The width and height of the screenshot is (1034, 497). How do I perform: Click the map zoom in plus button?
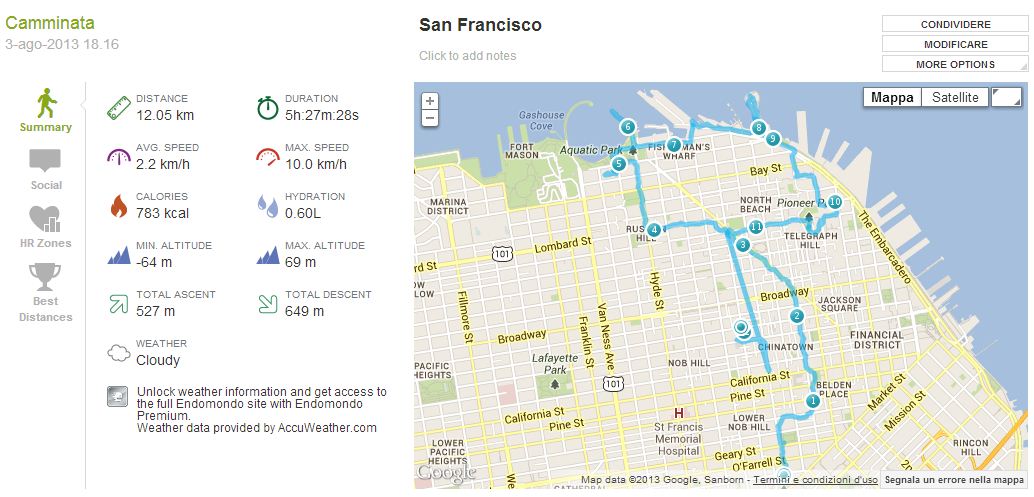tap(430, 101)
